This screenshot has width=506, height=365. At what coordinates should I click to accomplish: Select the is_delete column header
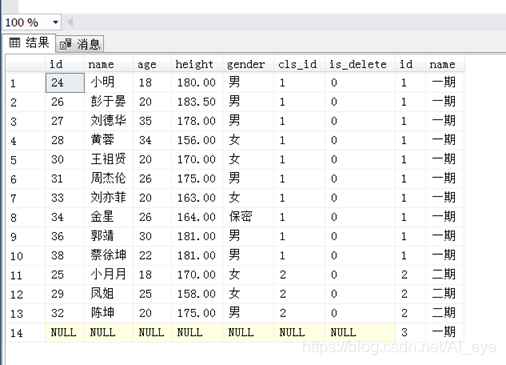pos(360,64)
